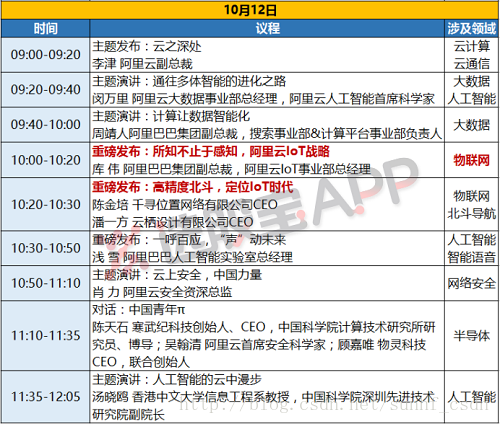The height and width of the screenshot is (424, 500).
Task: Click 大数据 in the 09:40-10:00 row
Action: point(472,125)
